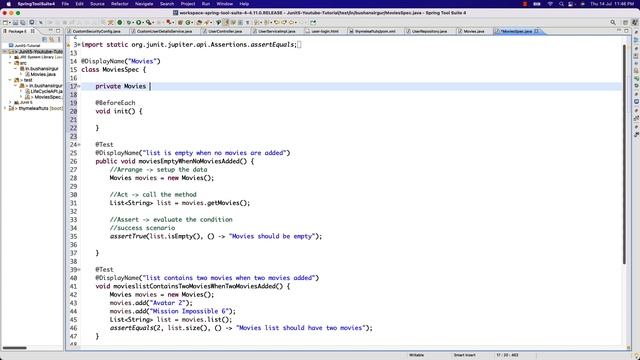Maximize the Package Explorer view
The image size is (640, 360).
pos(58,31)
